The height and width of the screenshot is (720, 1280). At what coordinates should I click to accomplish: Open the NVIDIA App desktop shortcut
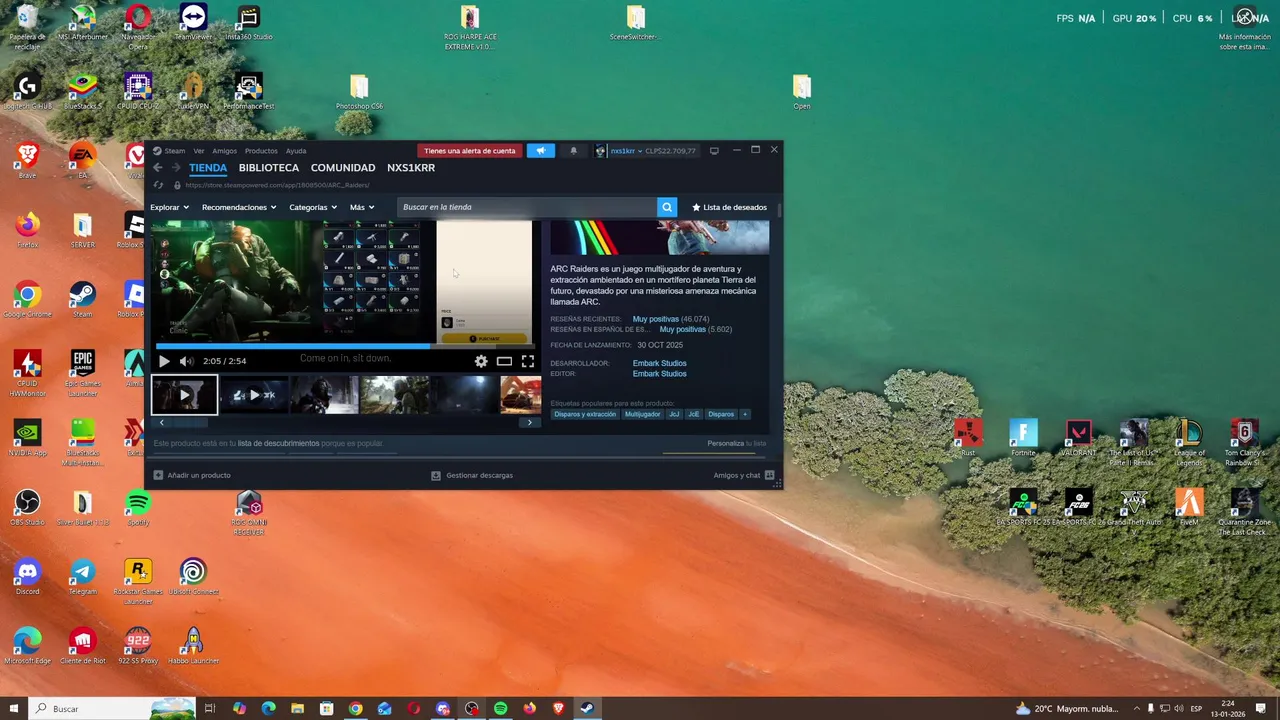(x=28, y=438)
